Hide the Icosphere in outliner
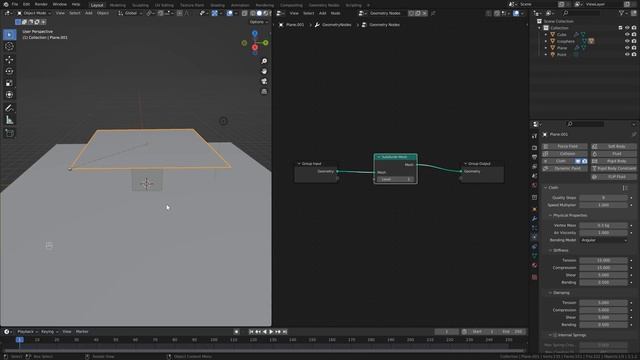The image size is (640, 360). pos(627,41)
